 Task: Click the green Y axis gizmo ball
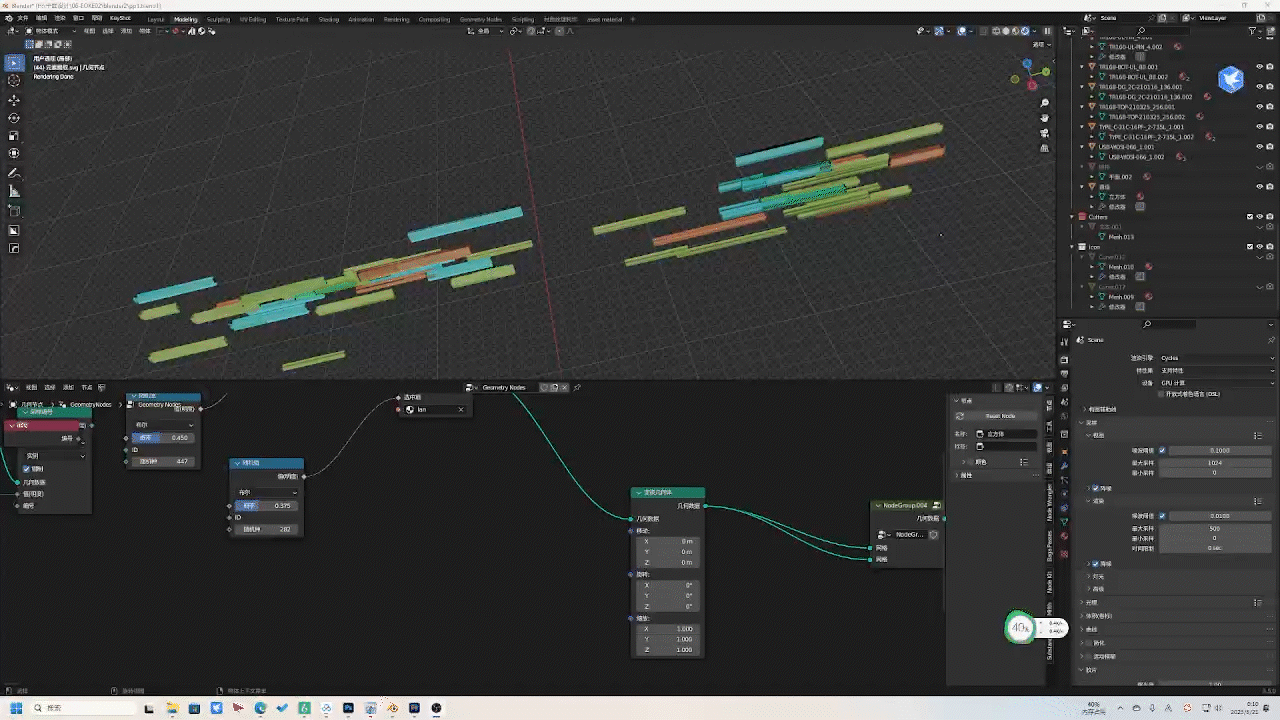pos(1046,72)
